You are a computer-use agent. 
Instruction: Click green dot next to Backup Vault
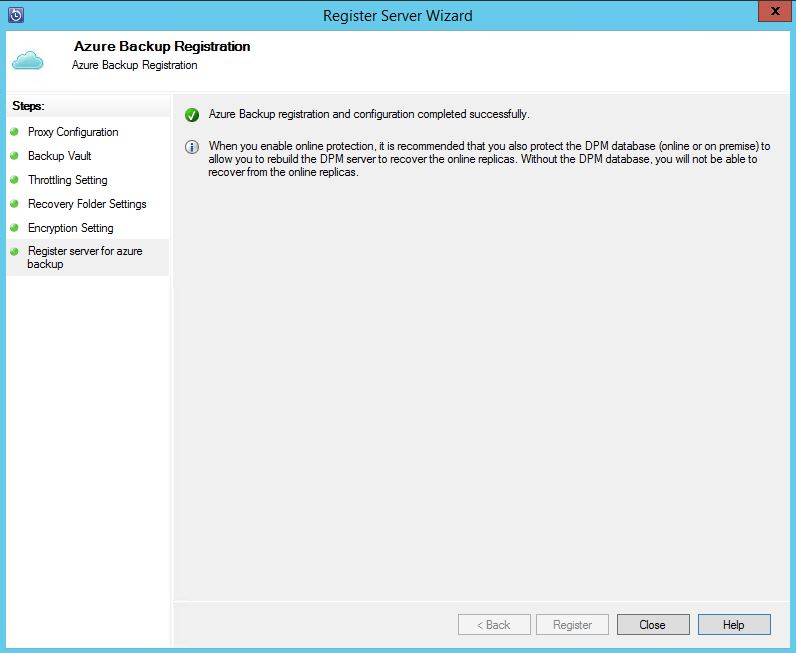point(14,155)
